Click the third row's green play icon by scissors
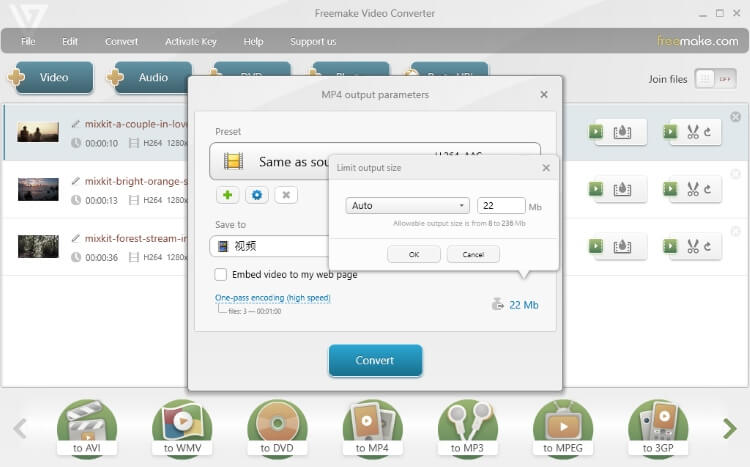Viewport: 750px width, 467px height. pyautogui.click(x=670, y=245)
